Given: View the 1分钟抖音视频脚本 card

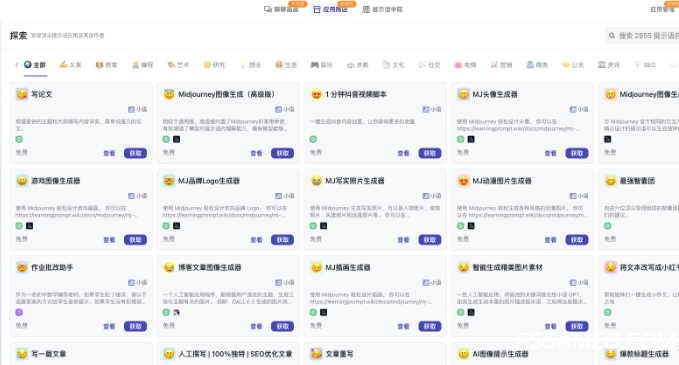Looking at the screenshot, I should [x=404, y=153].
